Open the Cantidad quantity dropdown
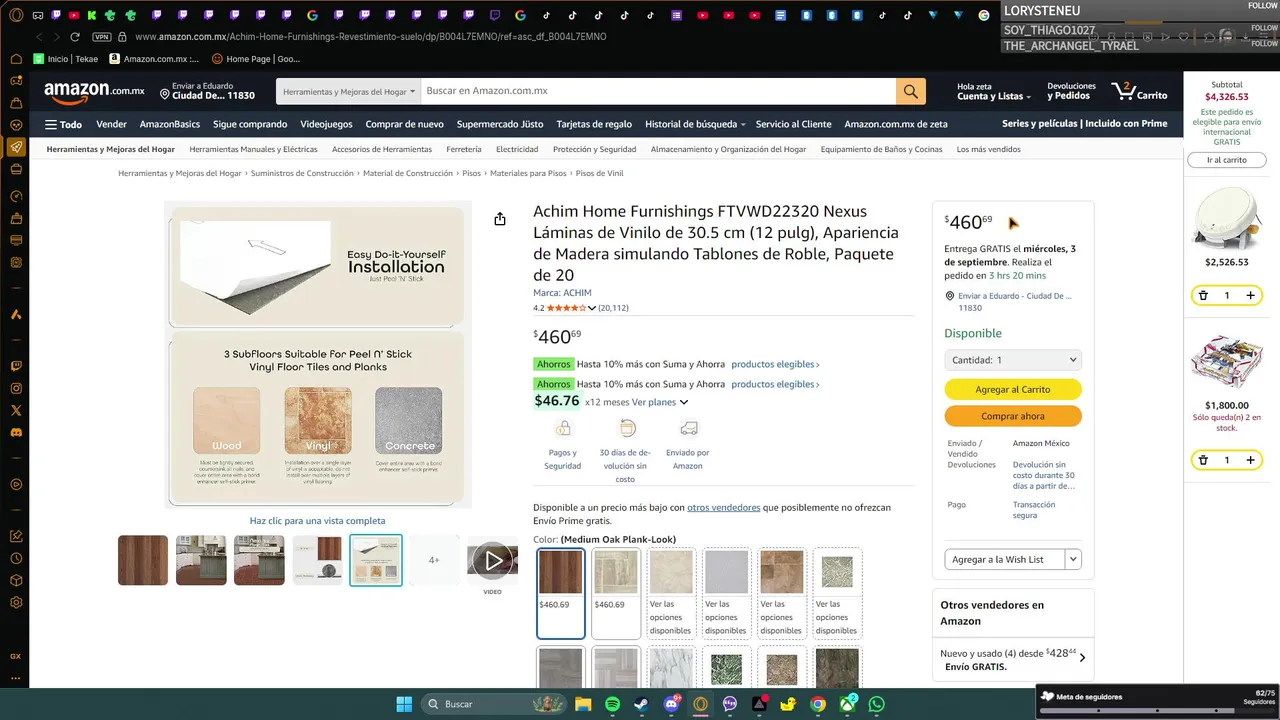The width and height of the screenshot is (1280, 720). [x=1013, y=360]
